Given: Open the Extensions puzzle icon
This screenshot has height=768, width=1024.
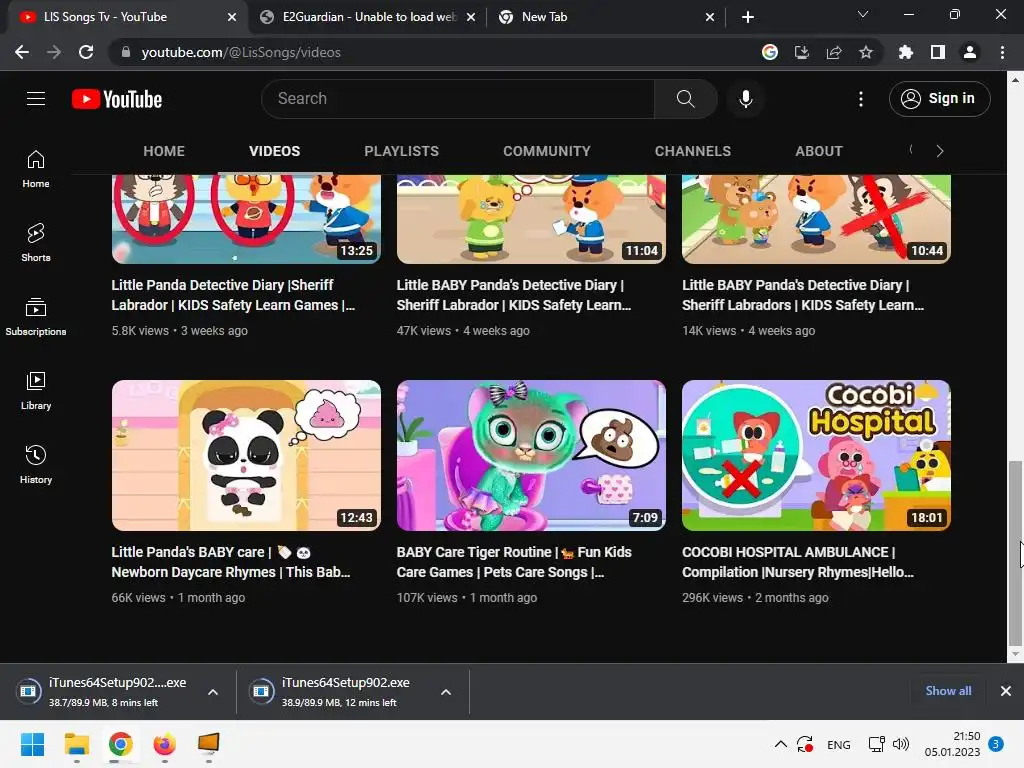Looking at the screenshot, I should point(906,52).
